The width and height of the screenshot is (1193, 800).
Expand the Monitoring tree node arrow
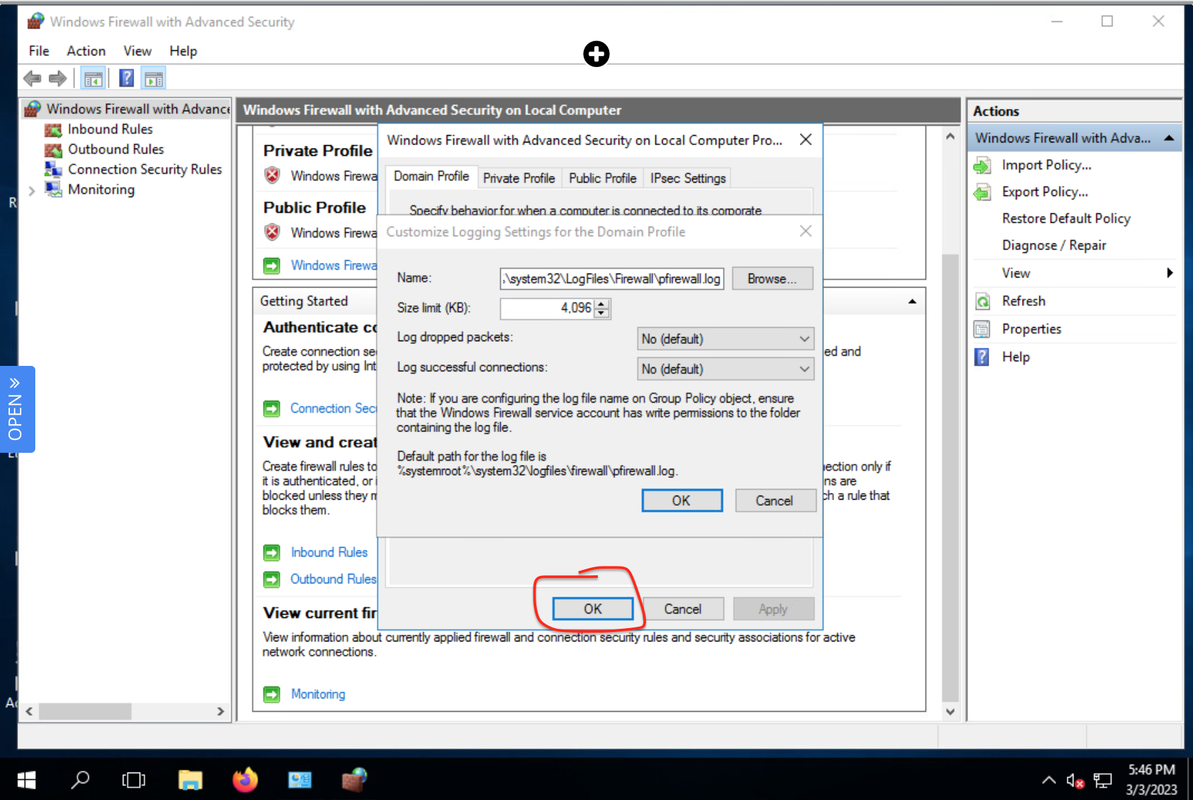pyautogui.click(x=32, y=190)
